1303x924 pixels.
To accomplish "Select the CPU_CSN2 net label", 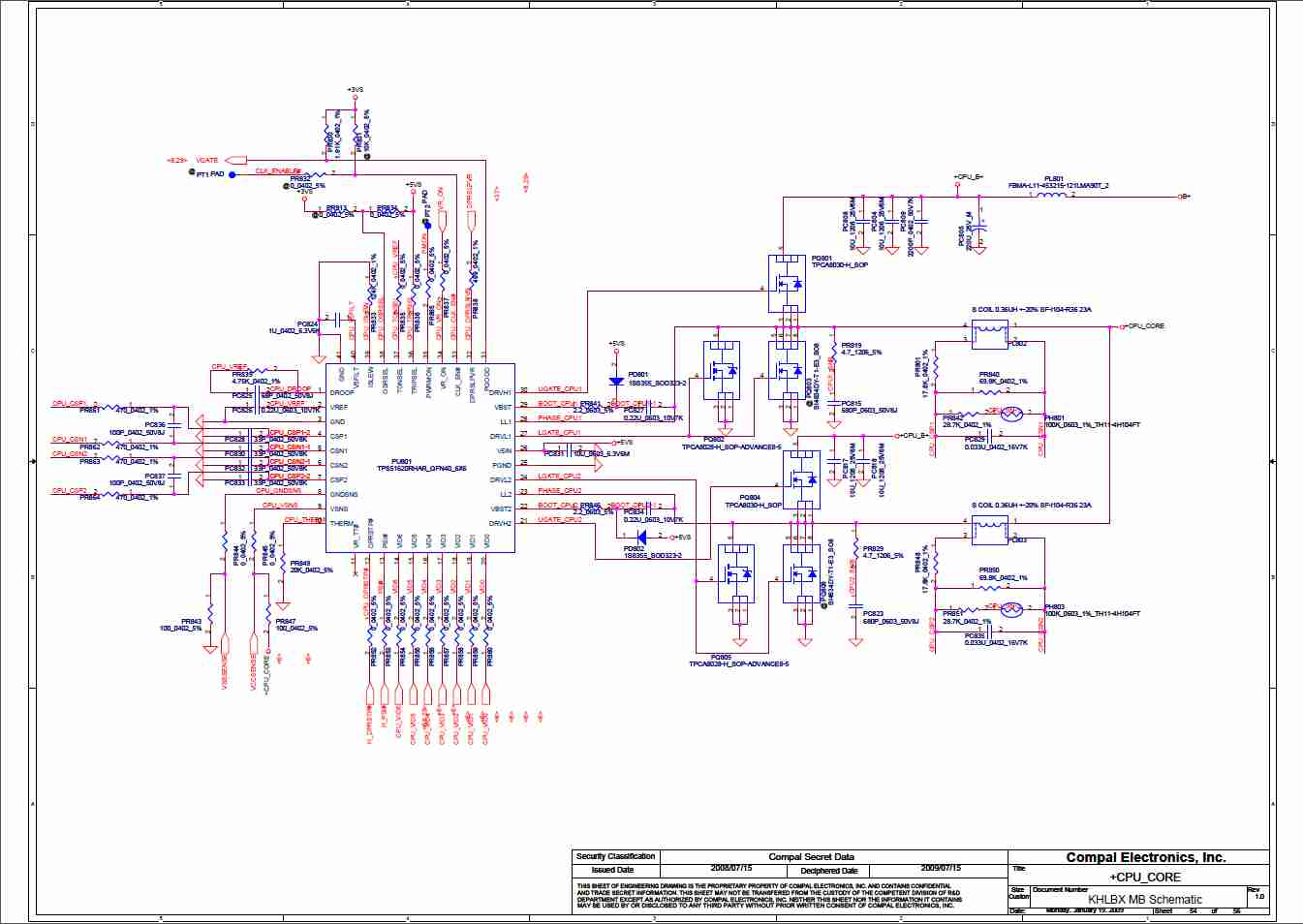I will pyautogui.click(x=69, y=454).
